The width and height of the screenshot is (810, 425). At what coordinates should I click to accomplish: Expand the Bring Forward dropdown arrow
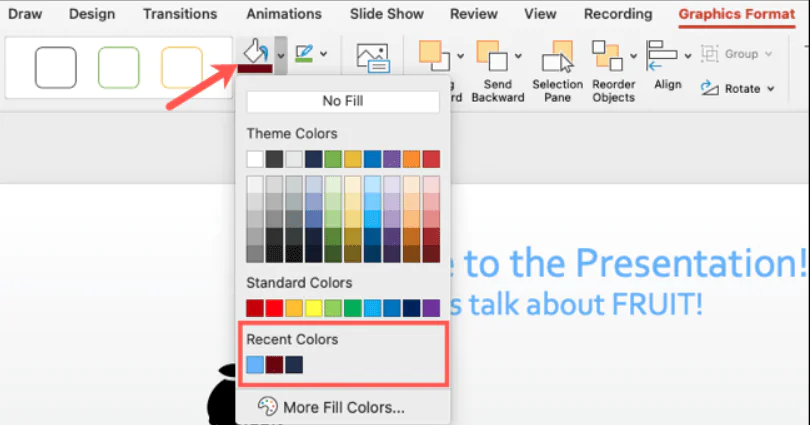(460, 56)
